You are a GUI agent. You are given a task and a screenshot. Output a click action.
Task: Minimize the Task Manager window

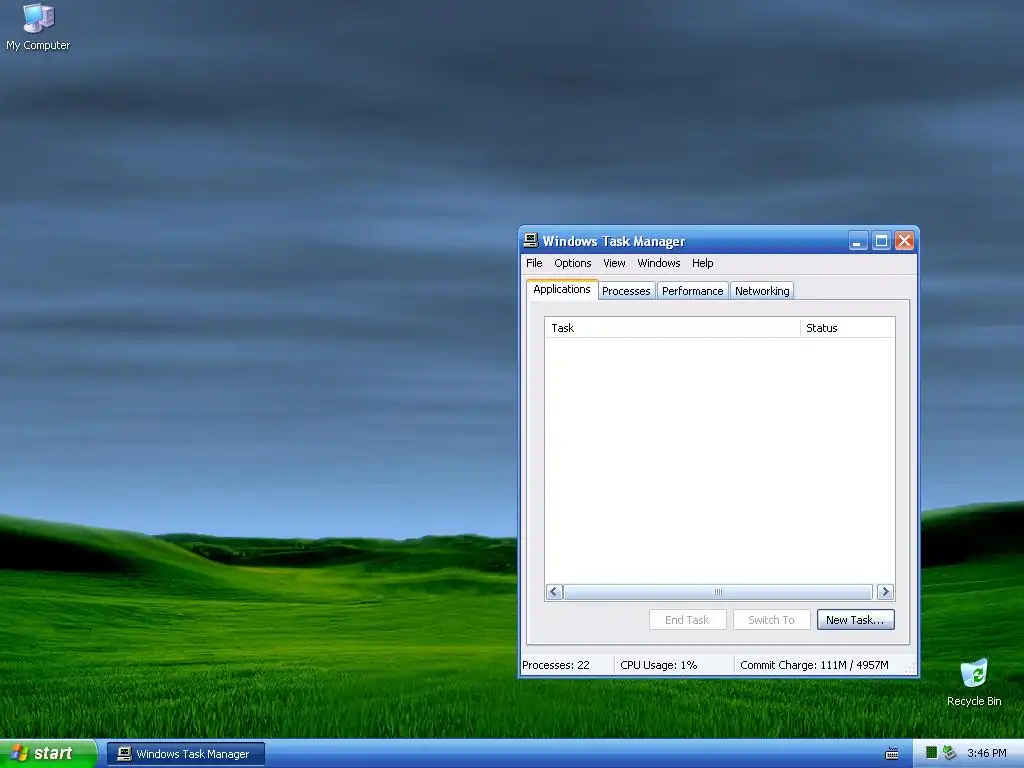(x=857, y=241)
